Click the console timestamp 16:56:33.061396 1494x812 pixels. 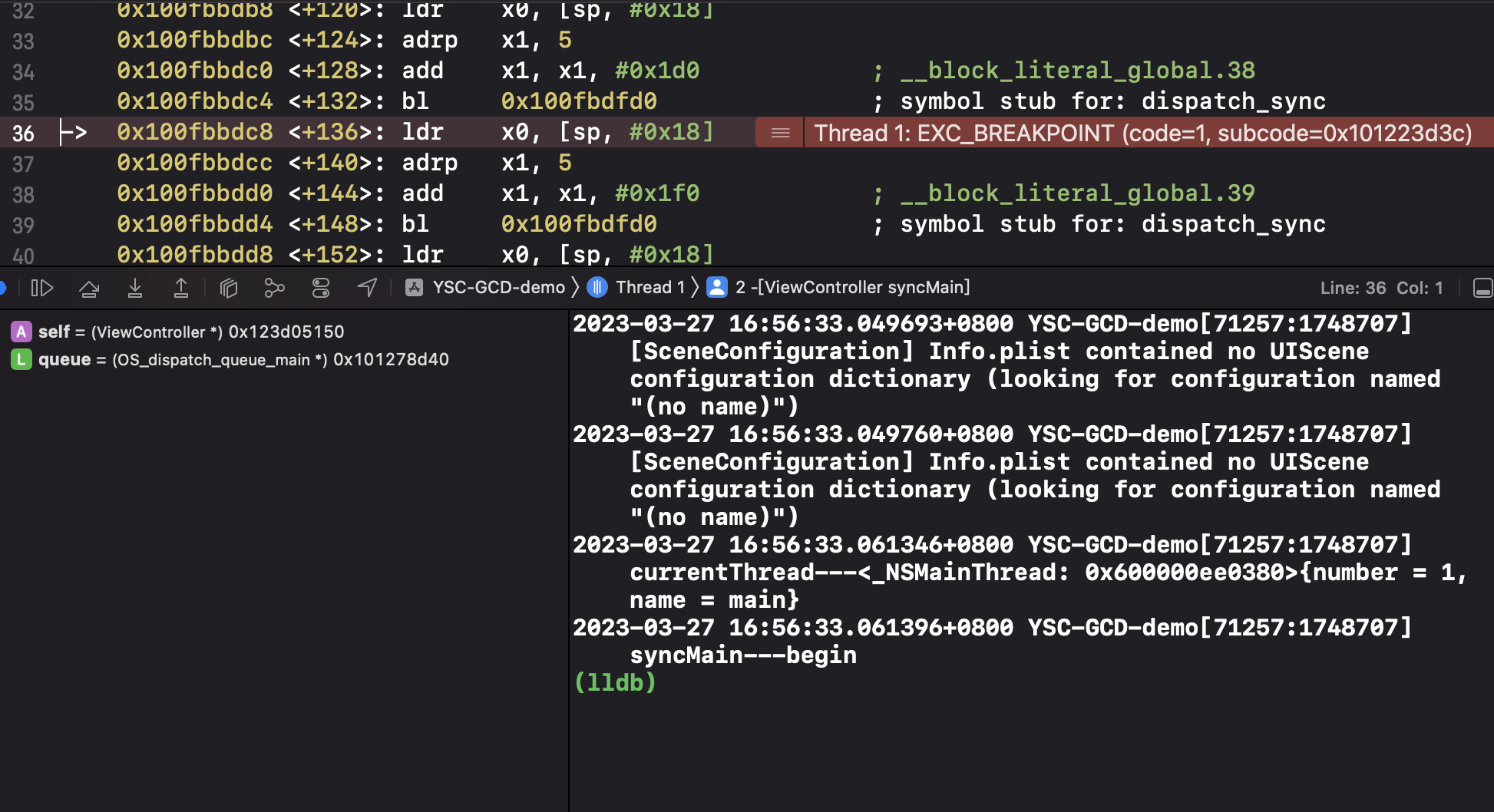point(871,628)
